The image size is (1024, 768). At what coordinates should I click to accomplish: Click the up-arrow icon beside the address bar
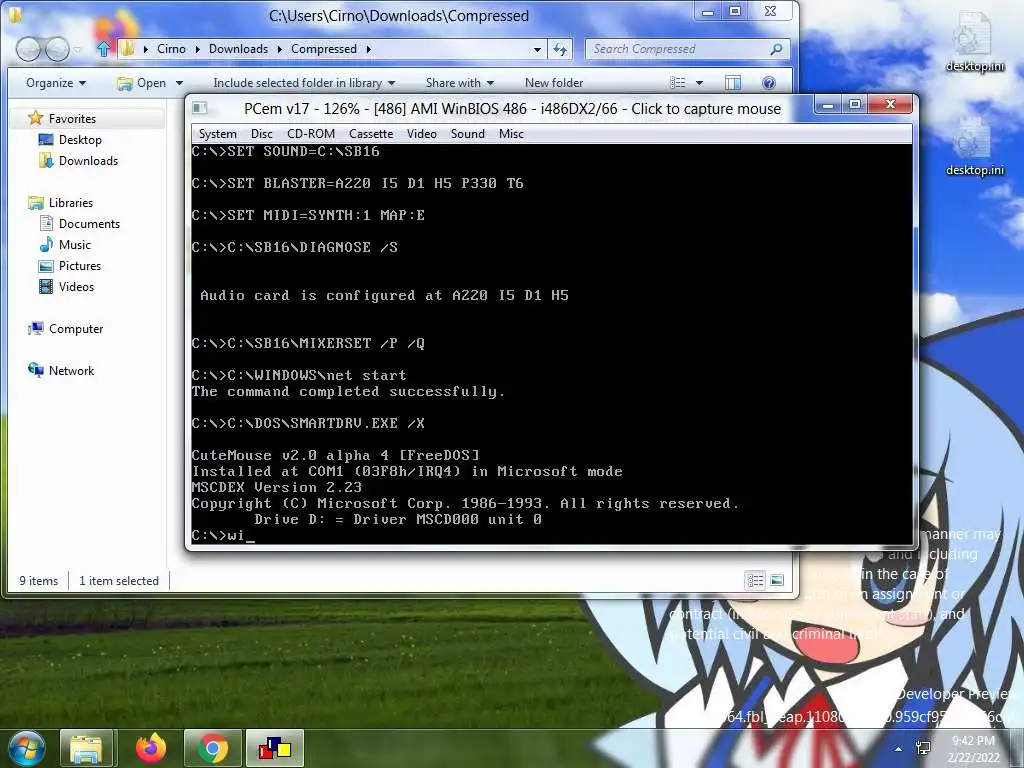[x=103, y=49]
